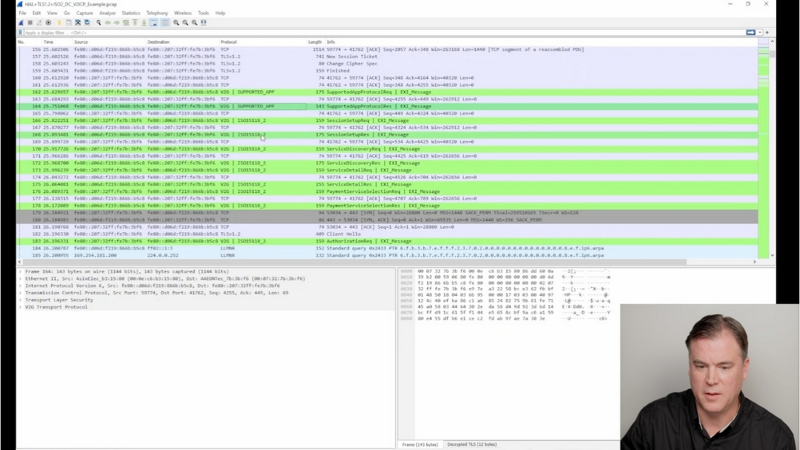Open the Telephony menu
800x450 pixels.
(x=157, y=13)
